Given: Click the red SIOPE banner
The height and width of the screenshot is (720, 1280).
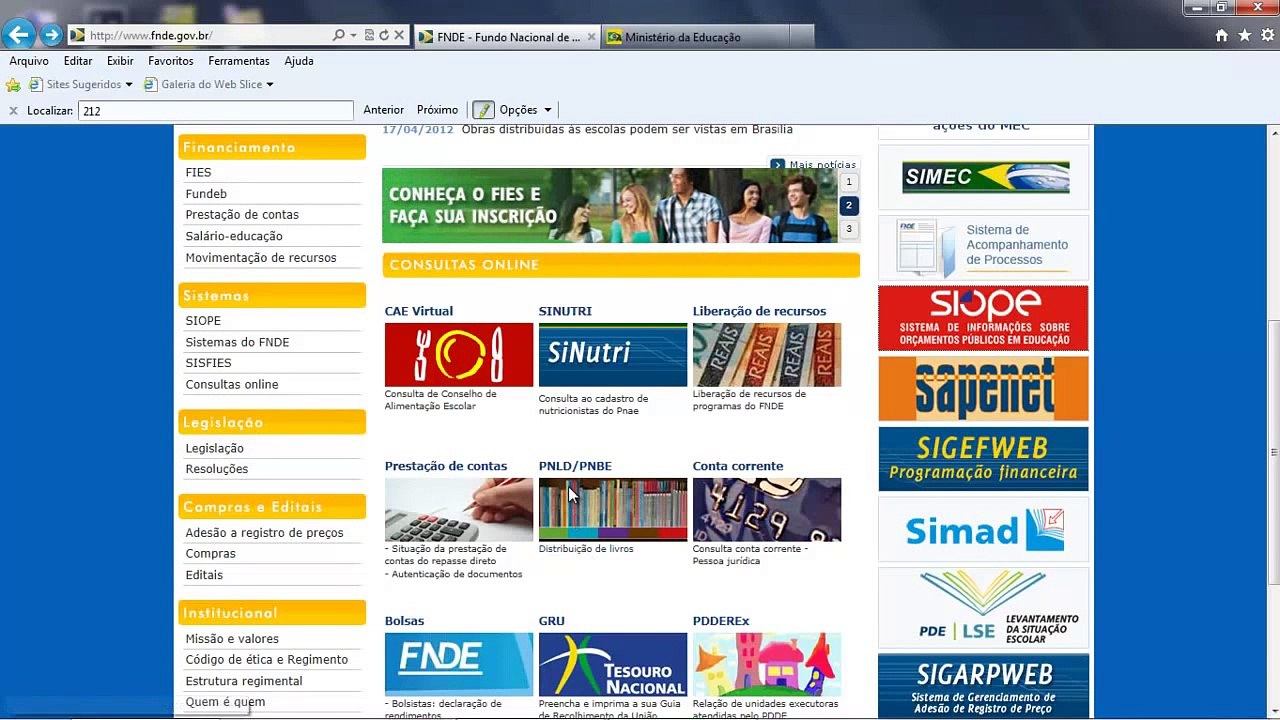Looking at the screenshot, I should [x=984, y=318].
